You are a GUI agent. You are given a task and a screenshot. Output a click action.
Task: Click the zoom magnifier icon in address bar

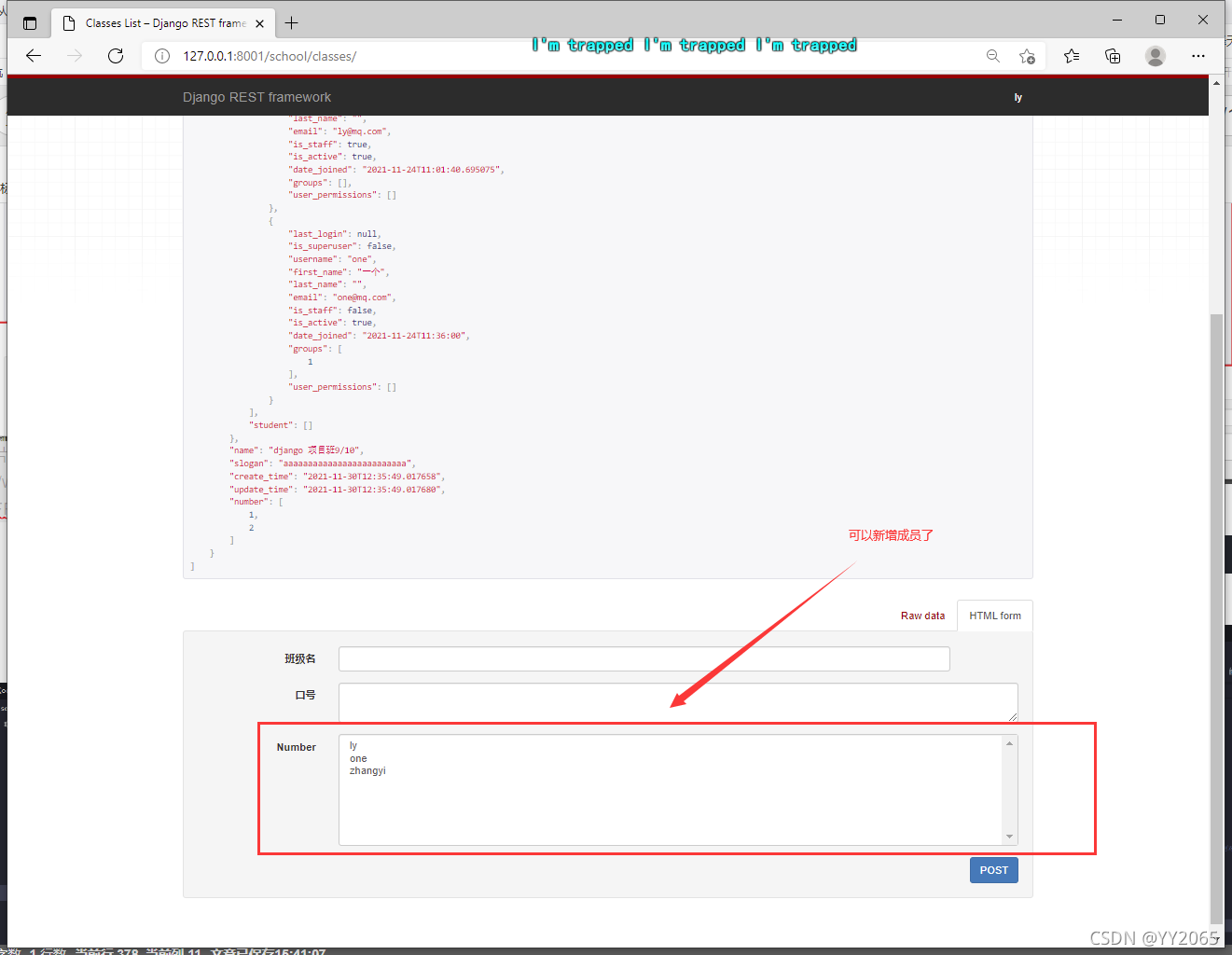(993, 56)
